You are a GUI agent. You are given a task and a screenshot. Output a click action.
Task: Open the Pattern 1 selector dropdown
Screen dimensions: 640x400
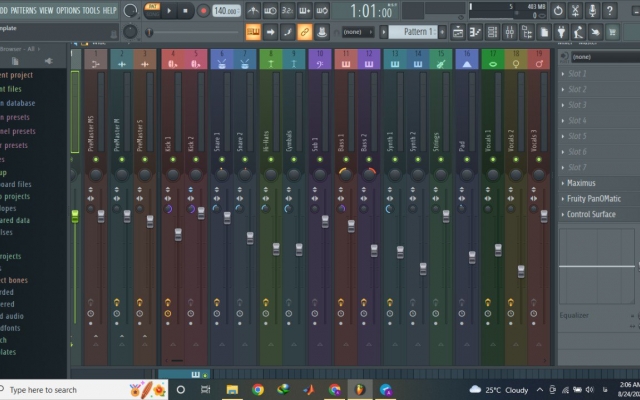413,32
